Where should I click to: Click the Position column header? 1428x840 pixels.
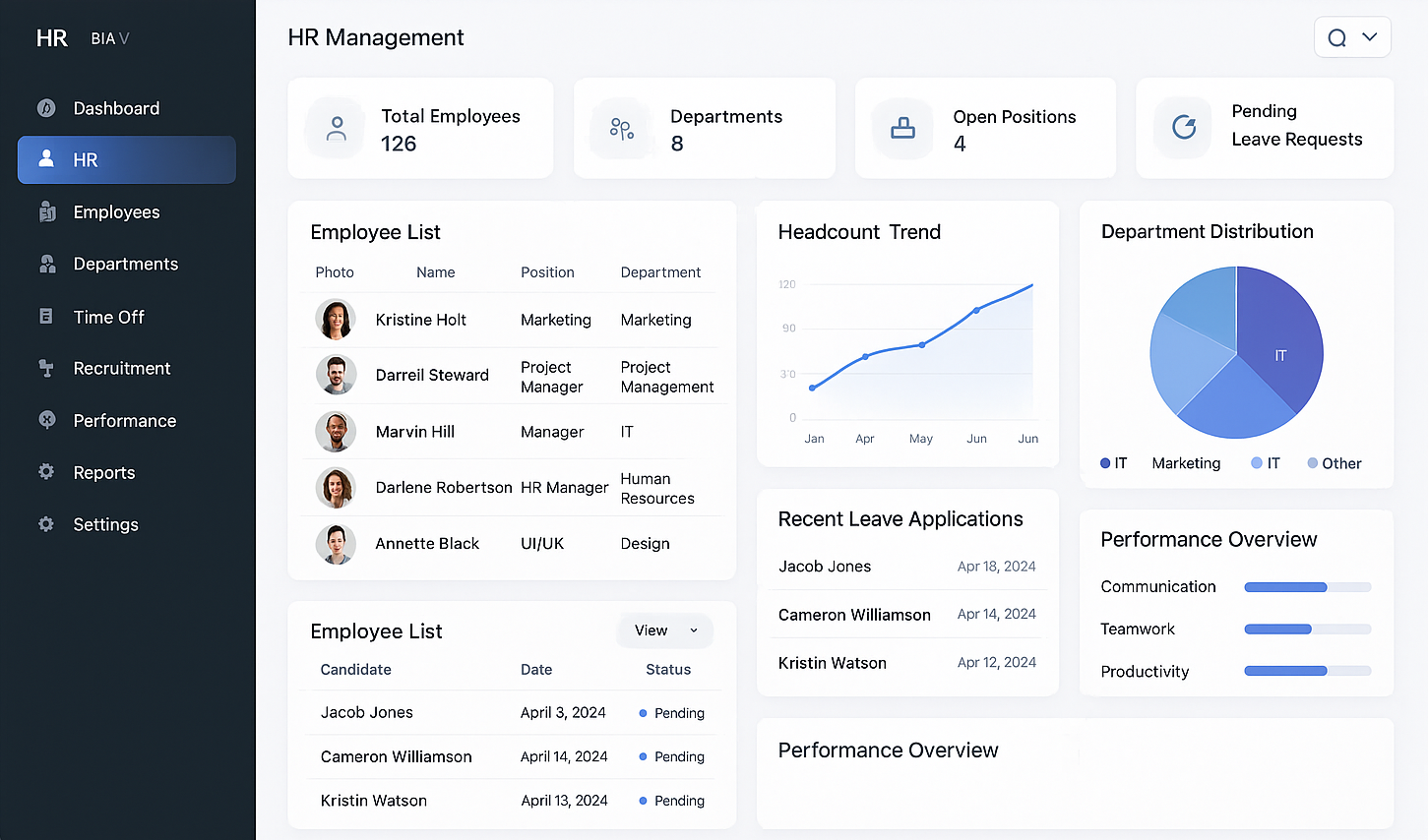[547, 272]
